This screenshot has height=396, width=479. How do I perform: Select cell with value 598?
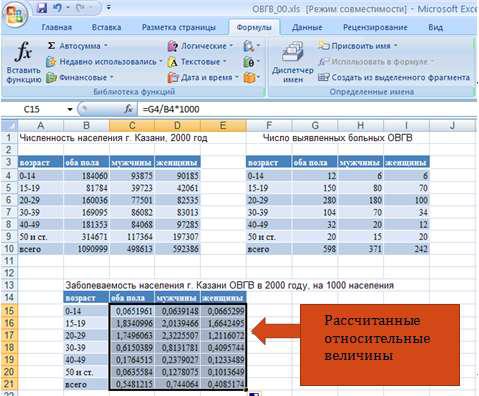315,249
